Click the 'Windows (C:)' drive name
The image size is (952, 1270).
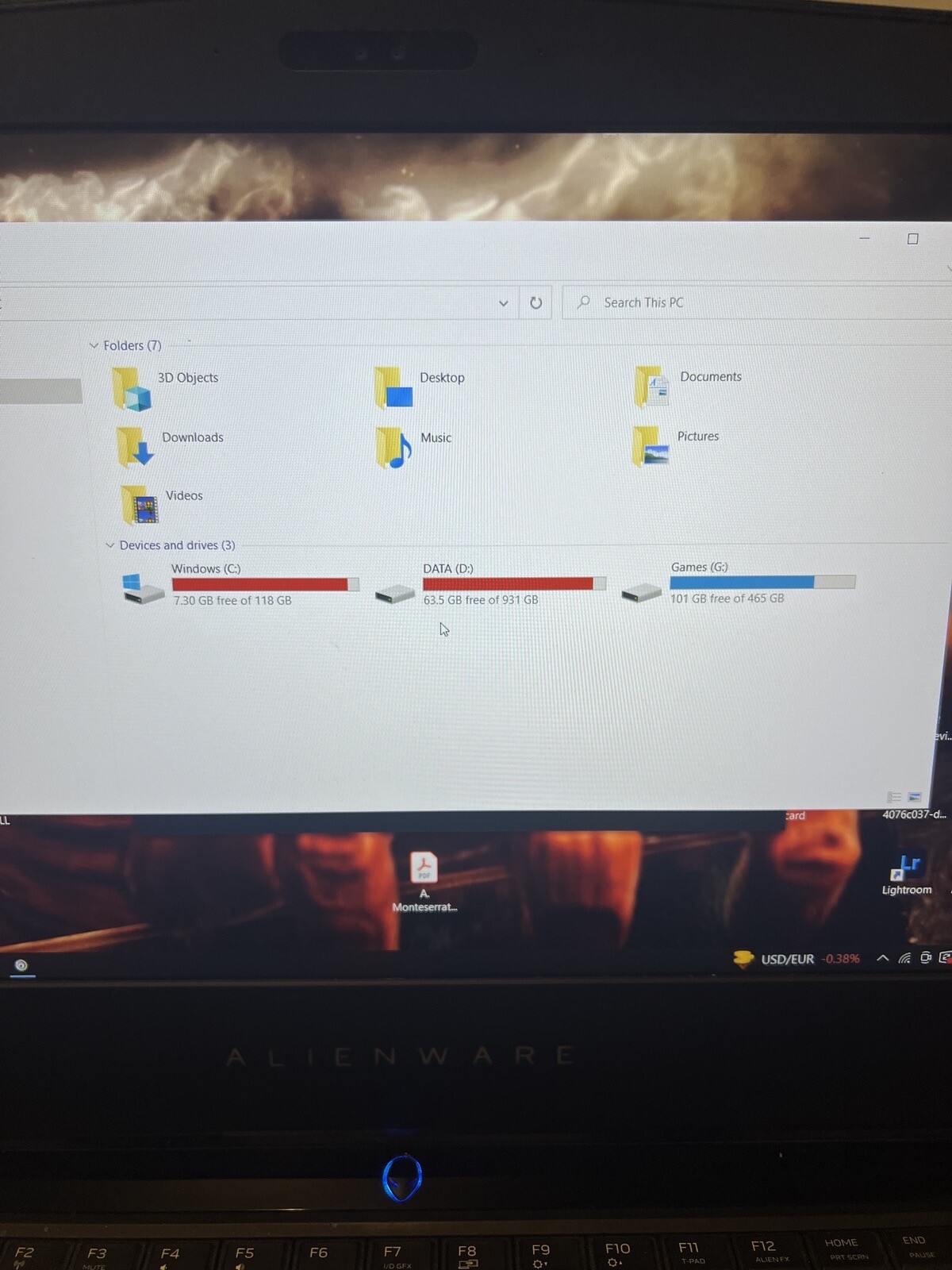click(206, 569)
